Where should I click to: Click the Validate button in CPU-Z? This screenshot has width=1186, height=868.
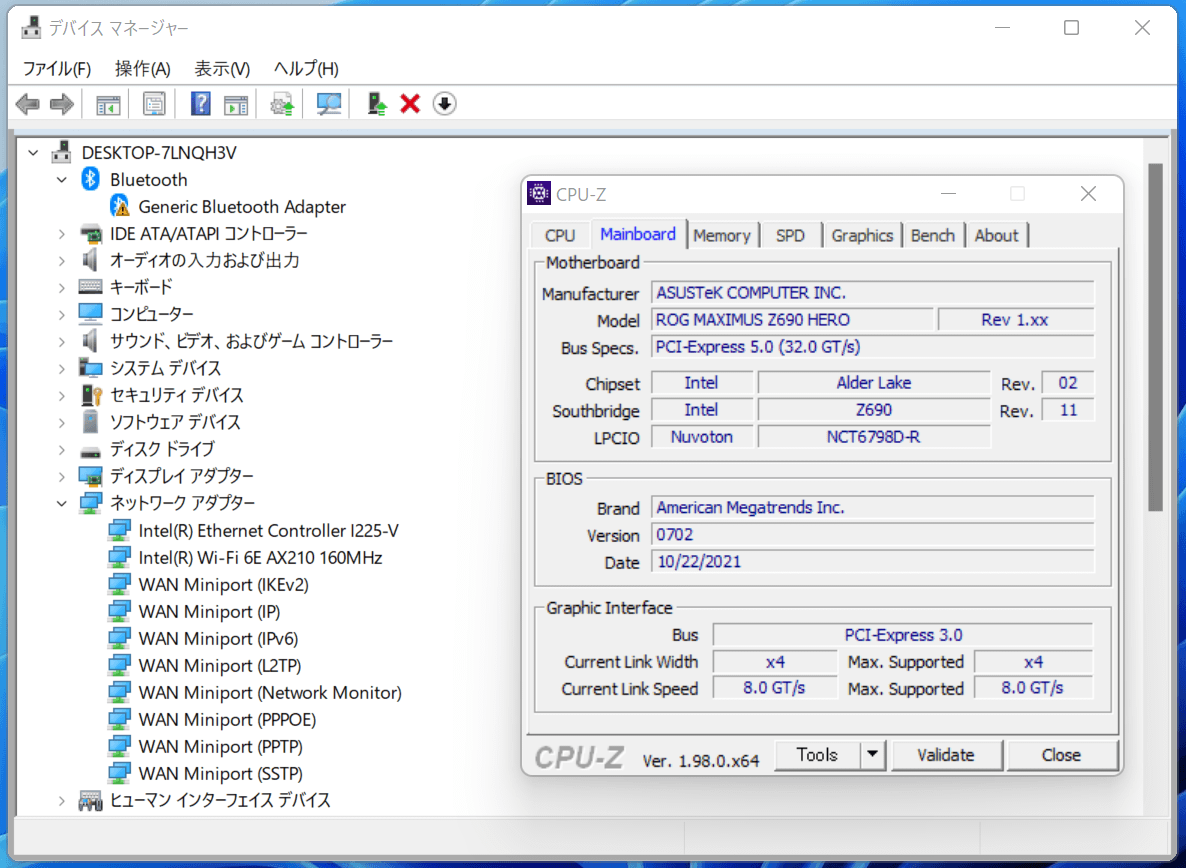(x=945, y=755)
